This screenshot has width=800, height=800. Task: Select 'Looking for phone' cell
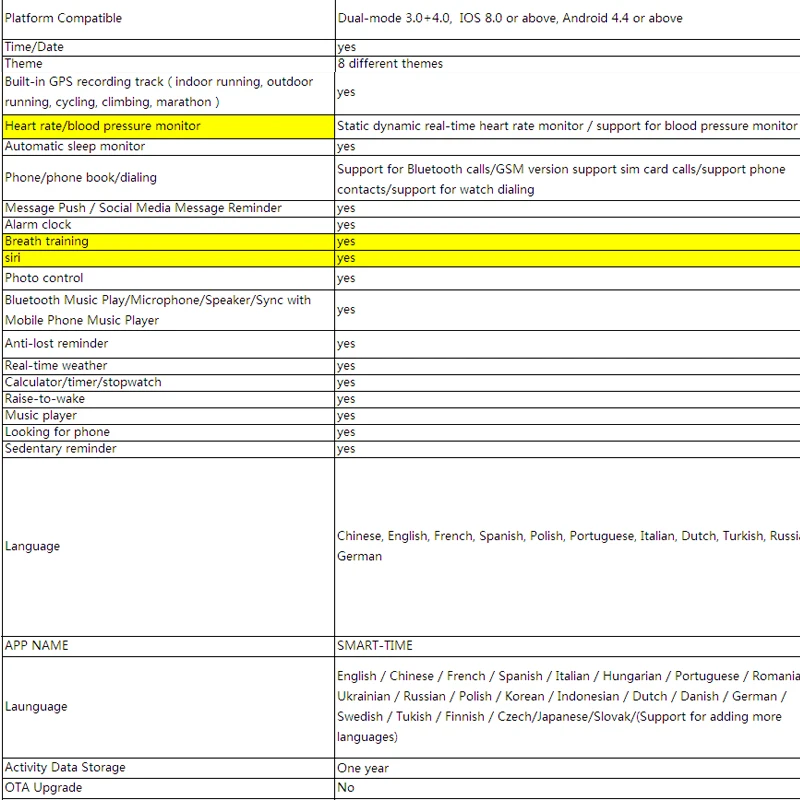(168, 433)
